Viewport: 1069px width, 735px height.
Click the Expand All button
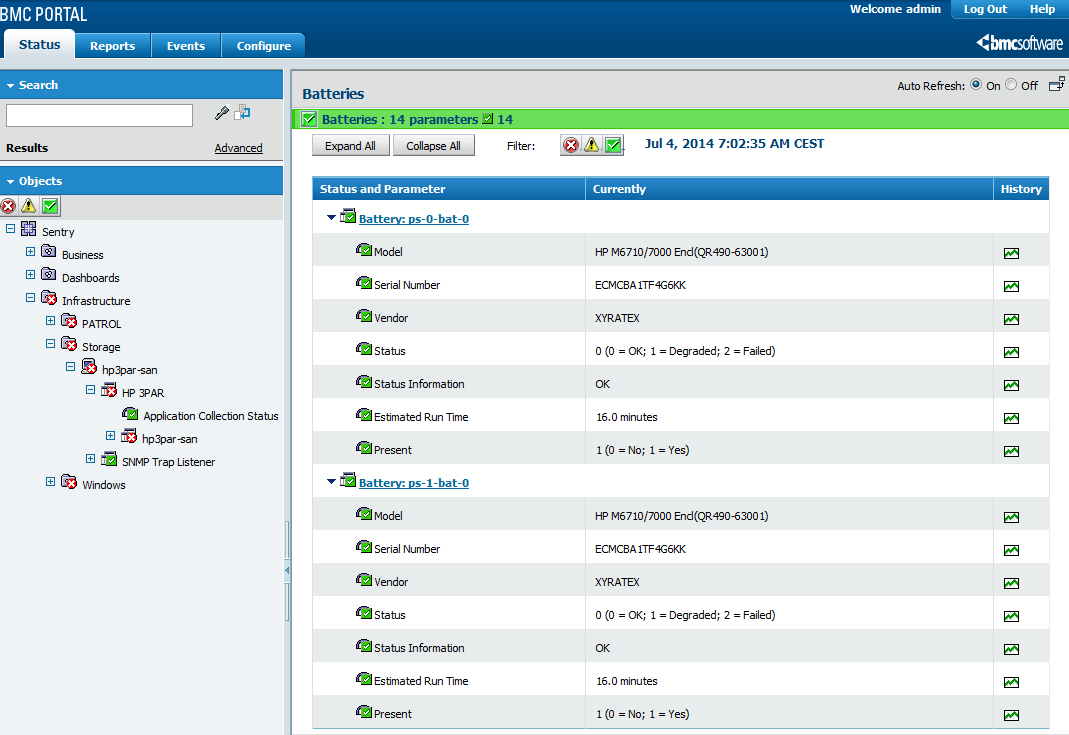(x=350, y=146)
